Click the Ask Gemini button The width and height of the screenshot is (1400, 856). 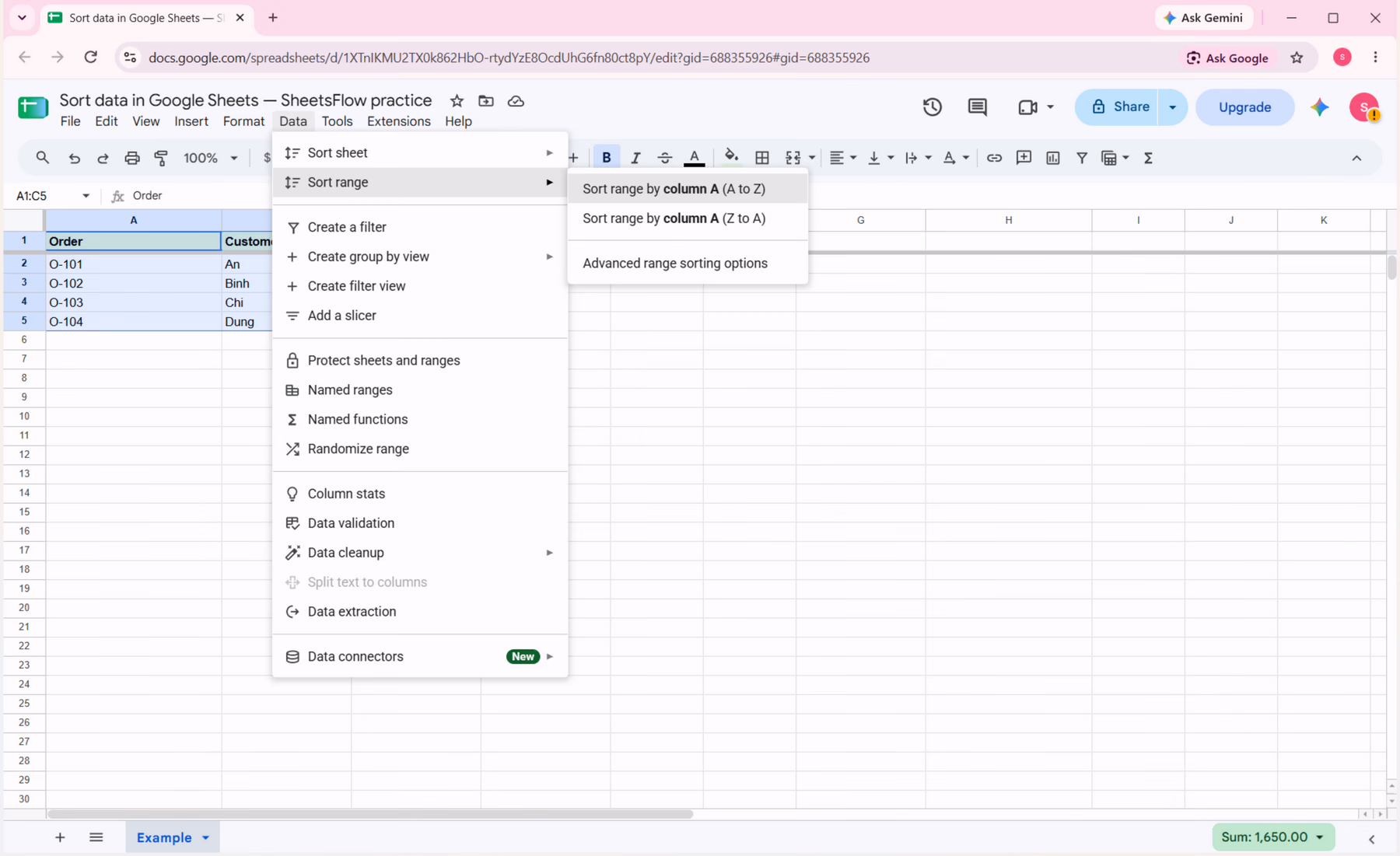(x=1203, y=18)
